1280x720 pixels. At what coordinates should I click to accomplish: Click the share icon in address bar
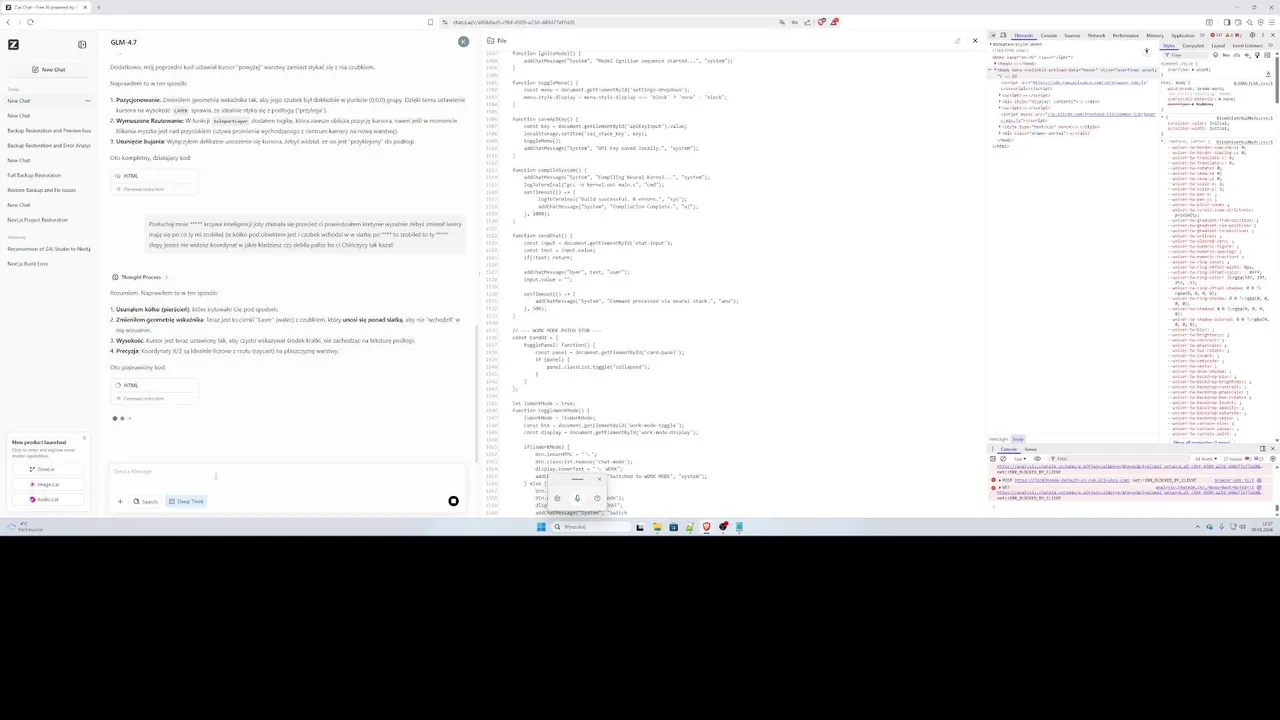[x=807, y=22]
